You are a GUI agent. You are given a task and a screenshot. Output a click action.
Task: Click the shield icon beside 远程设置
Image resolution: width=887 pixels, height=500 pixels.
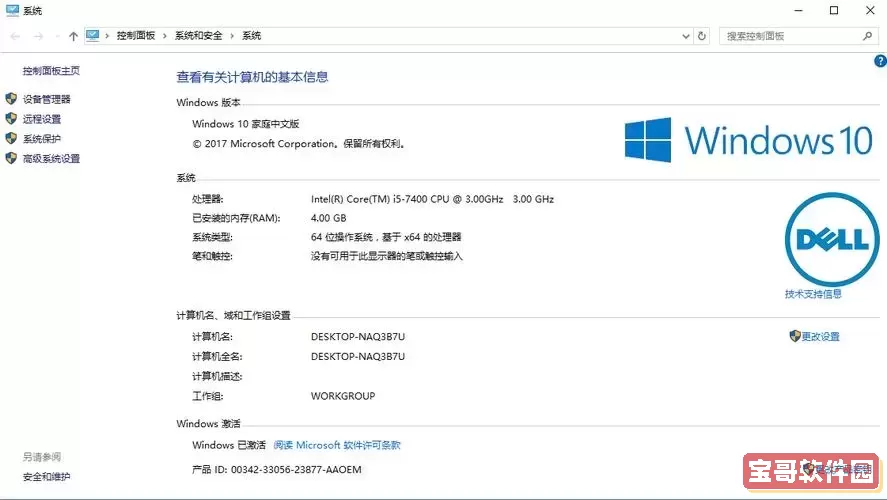[11, 118]
